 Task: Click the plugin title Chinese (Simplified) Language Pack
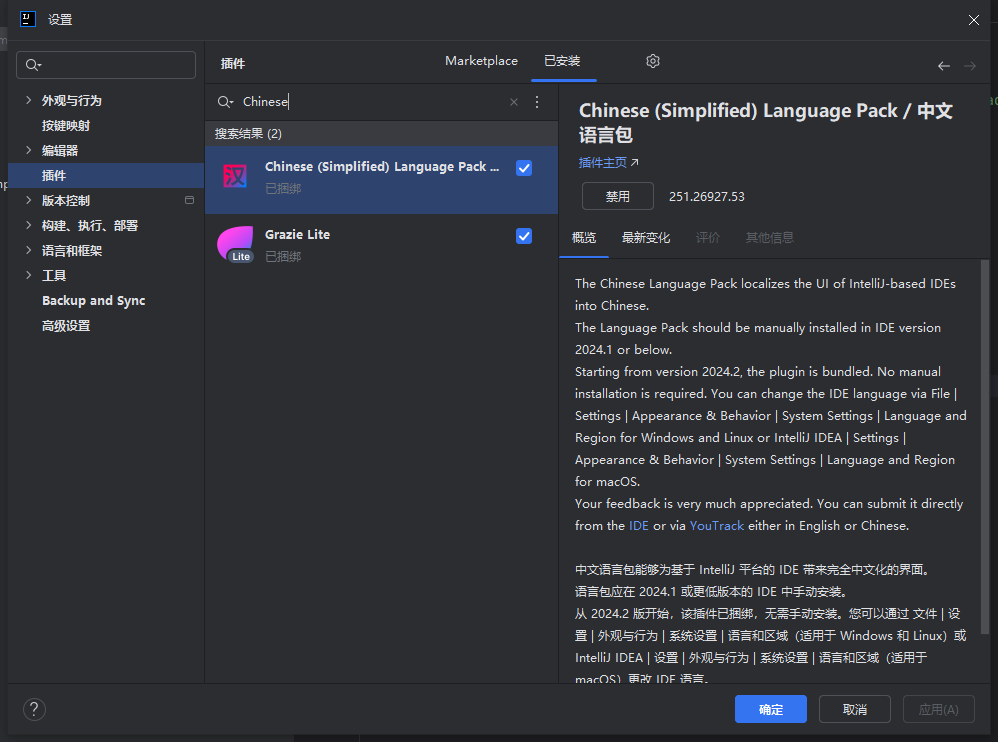click(766, 122)
